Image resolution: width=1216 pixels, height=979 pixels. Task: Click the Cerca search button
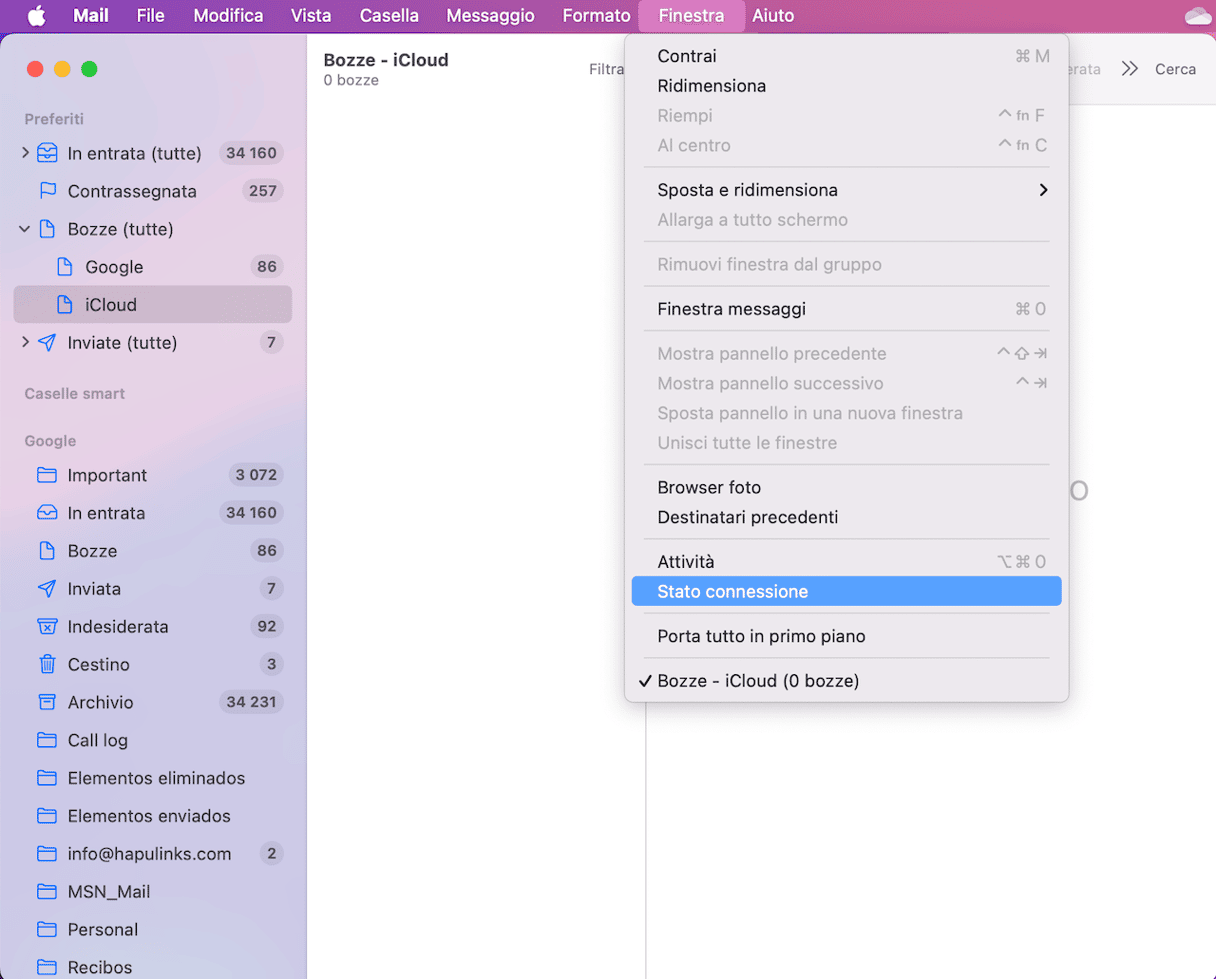[1175, 69]
